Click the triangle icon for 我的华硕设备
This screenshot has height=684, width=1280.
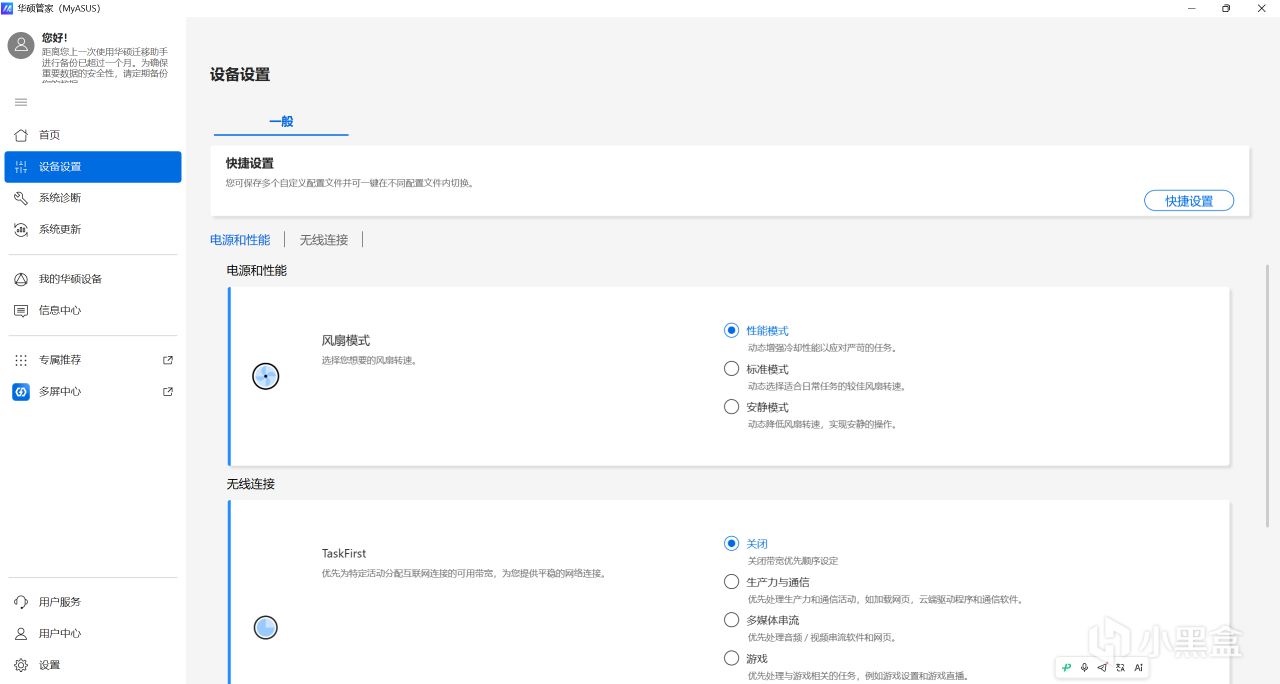pyautogui.click(x=21, y=279)
